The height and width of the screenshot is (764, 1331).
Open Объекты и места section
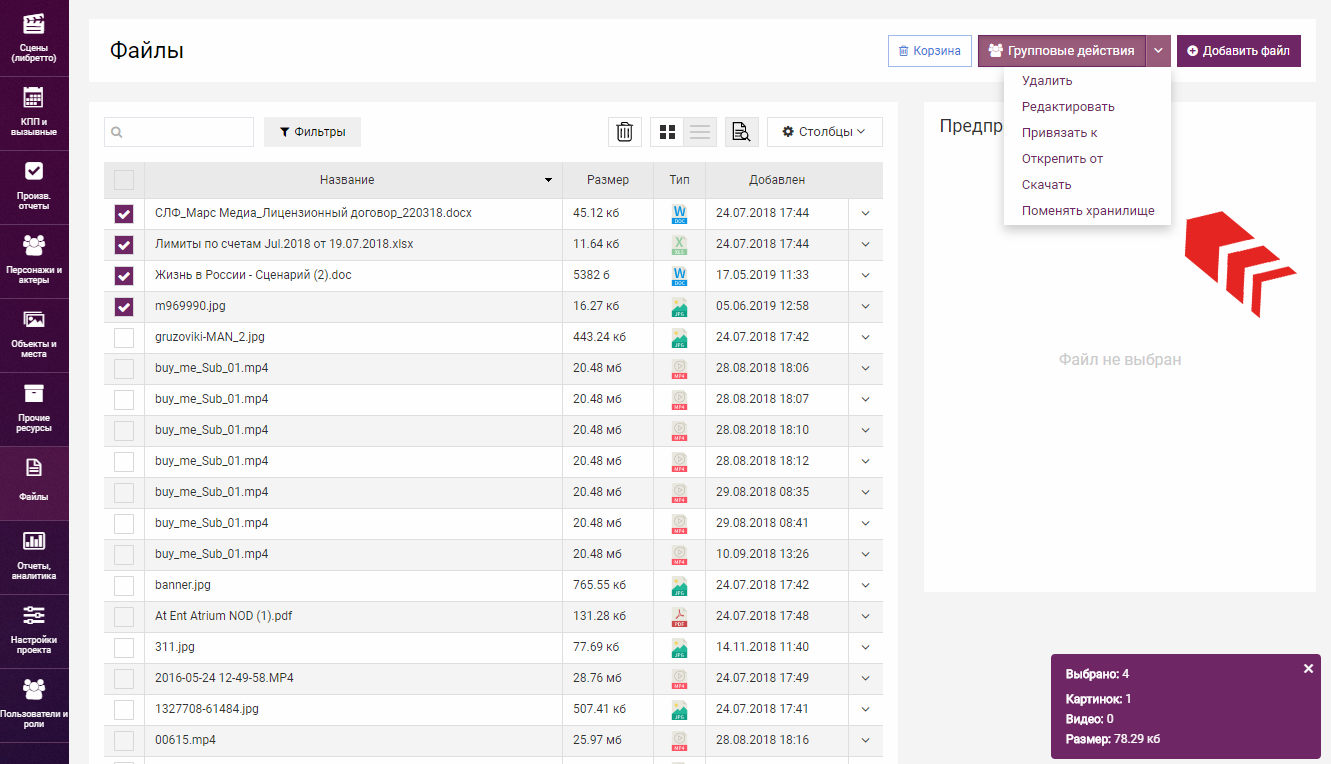34,335
